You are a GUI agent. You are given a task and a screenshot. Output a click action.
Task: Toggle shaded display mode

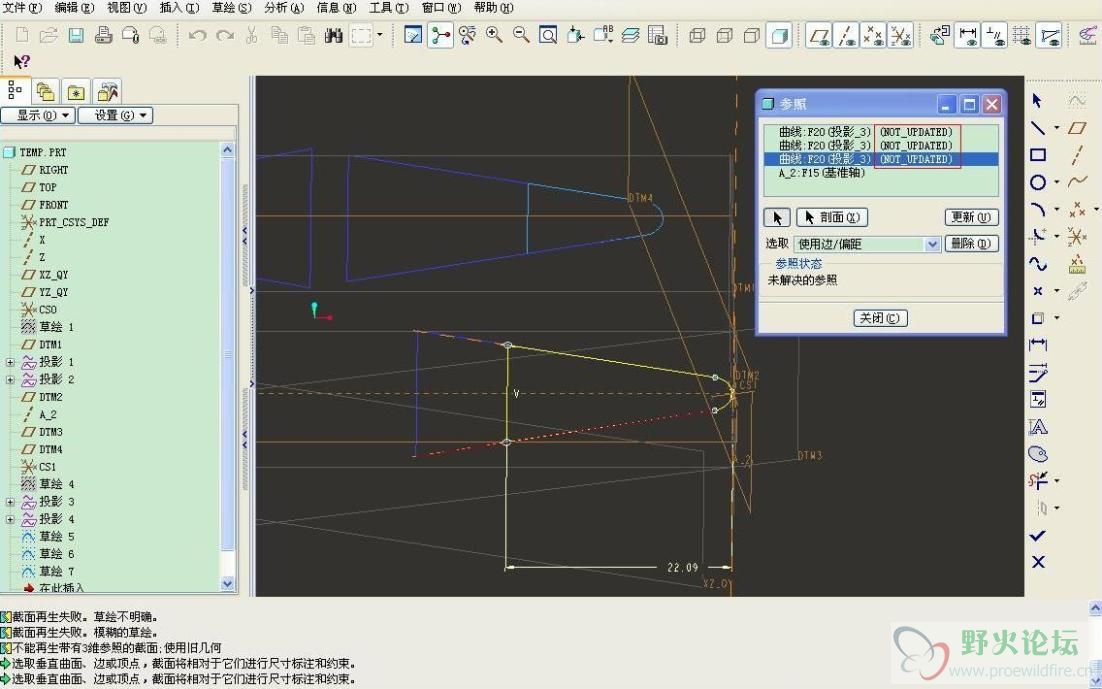click(779, 35)
